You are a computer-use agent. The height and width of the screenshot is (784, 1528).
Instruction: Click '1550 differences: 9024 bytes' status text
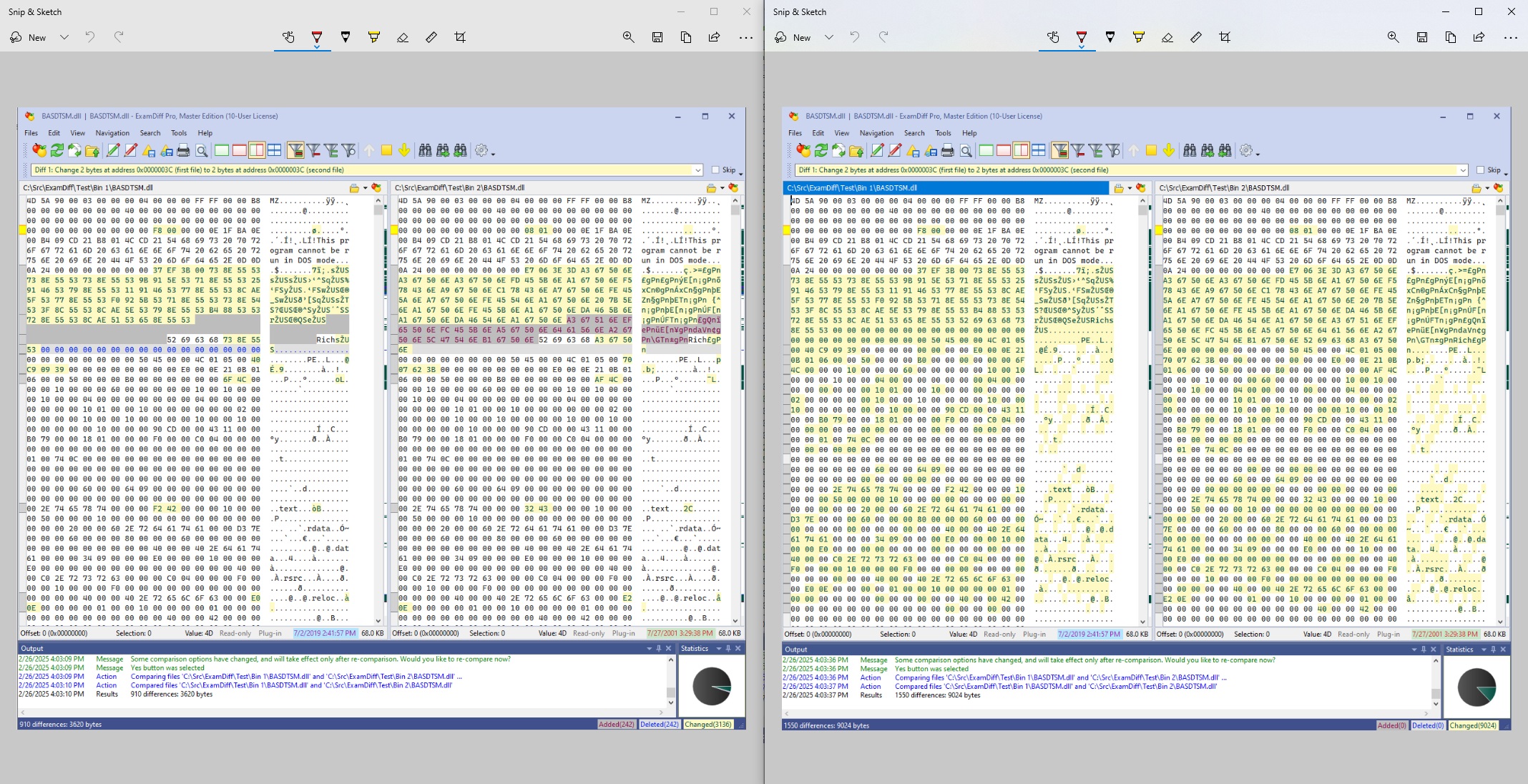click(826, 725)
